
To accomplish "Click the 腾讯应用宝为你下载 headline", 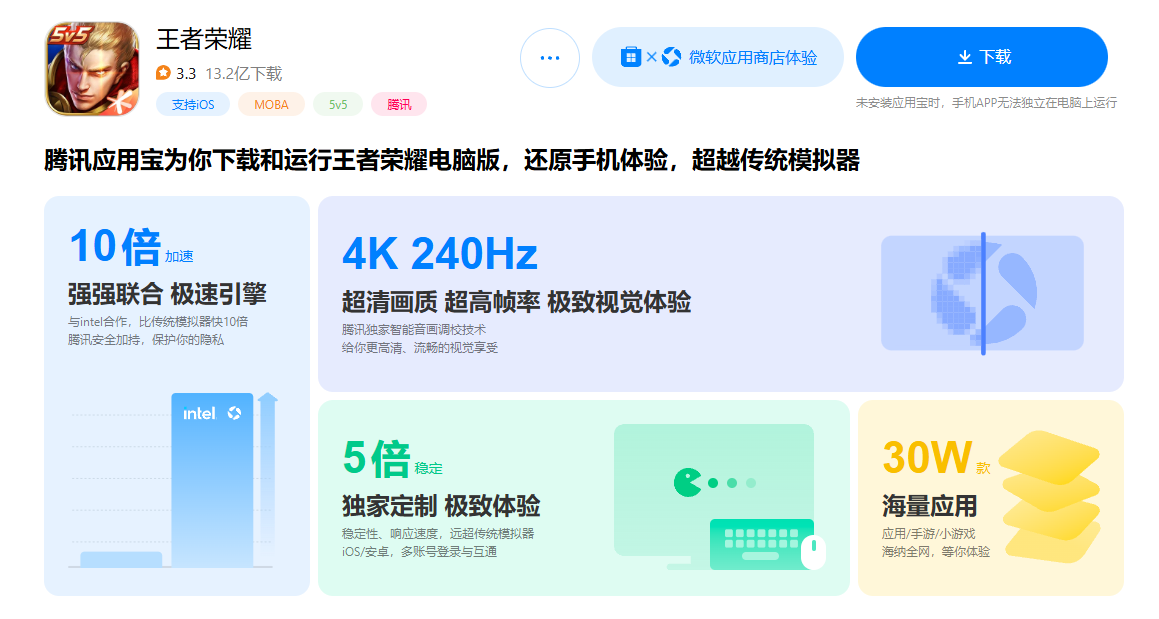I will pyautogui.click(x=452, y=160).
